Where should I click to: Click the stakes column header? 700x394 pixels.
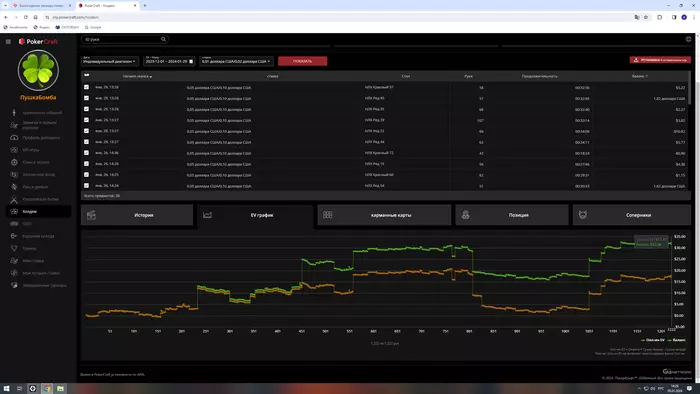point(272,76)
